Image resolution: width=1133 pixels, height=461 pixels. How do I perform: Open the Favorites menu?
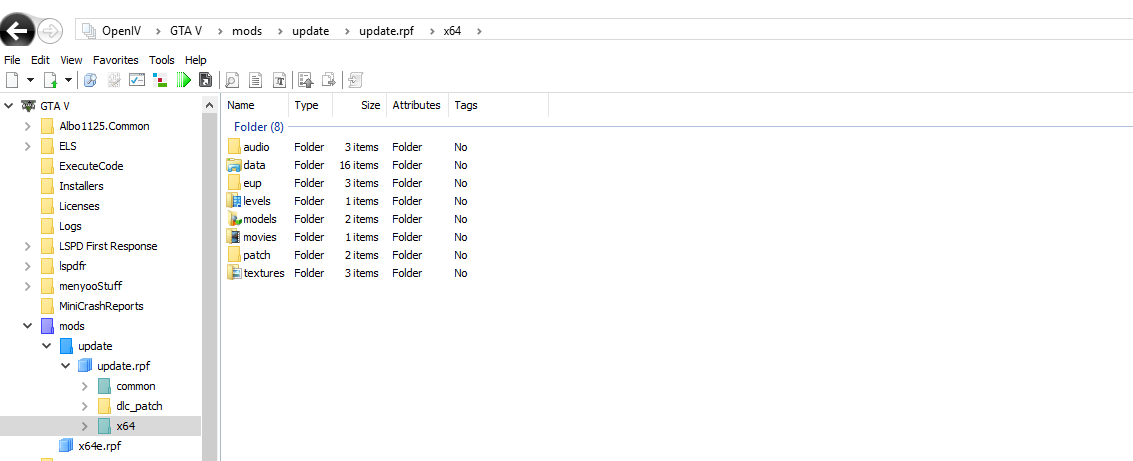(116, 60)
